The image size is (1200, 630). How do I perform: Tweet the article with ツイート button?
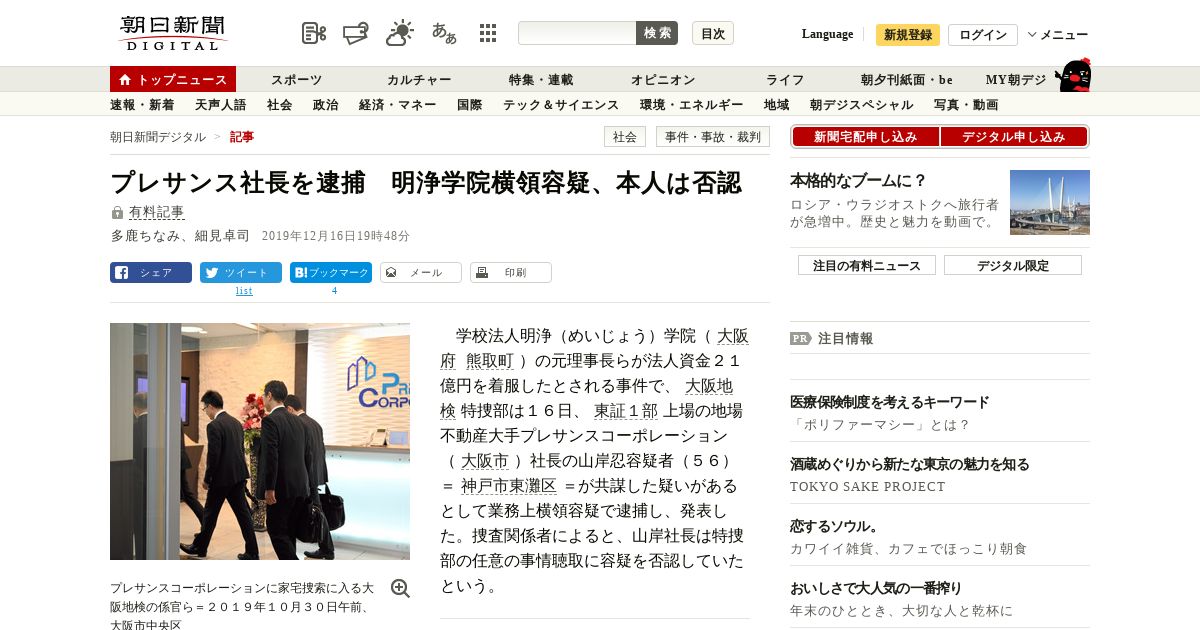coord(241,272)
